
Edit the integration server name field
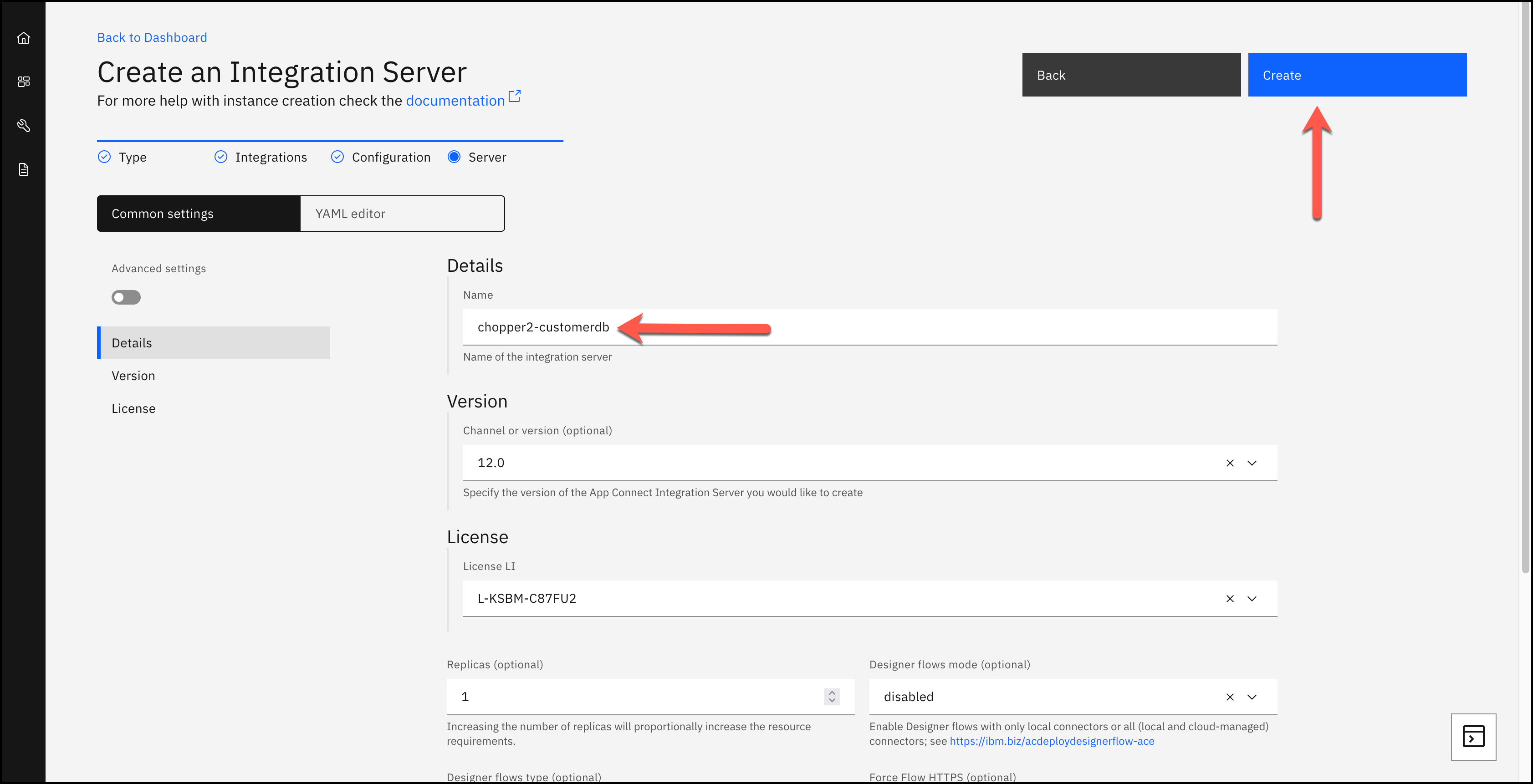869,327
